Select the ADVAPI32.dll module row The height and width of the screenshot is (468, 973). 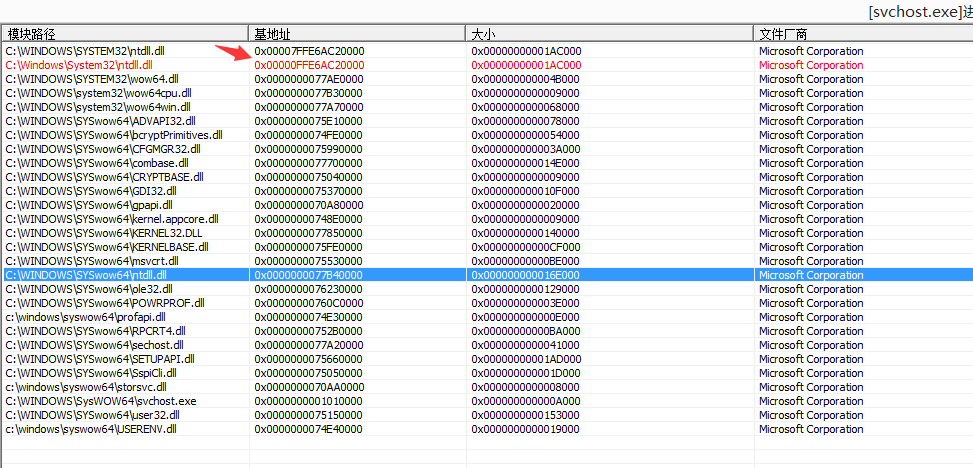click(x=488, y=121)
